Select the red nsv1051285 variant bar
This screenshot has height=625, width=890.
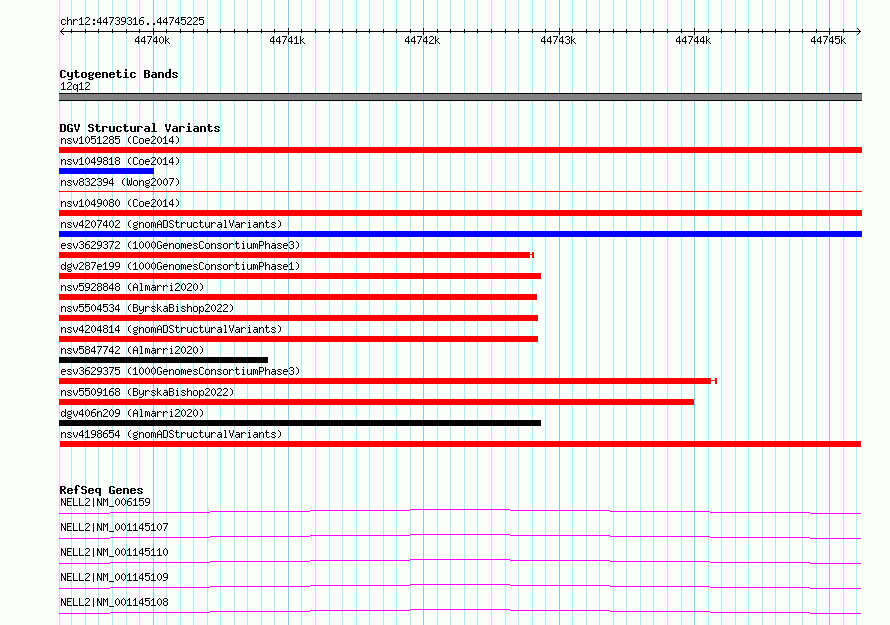[x=460, y=150]
